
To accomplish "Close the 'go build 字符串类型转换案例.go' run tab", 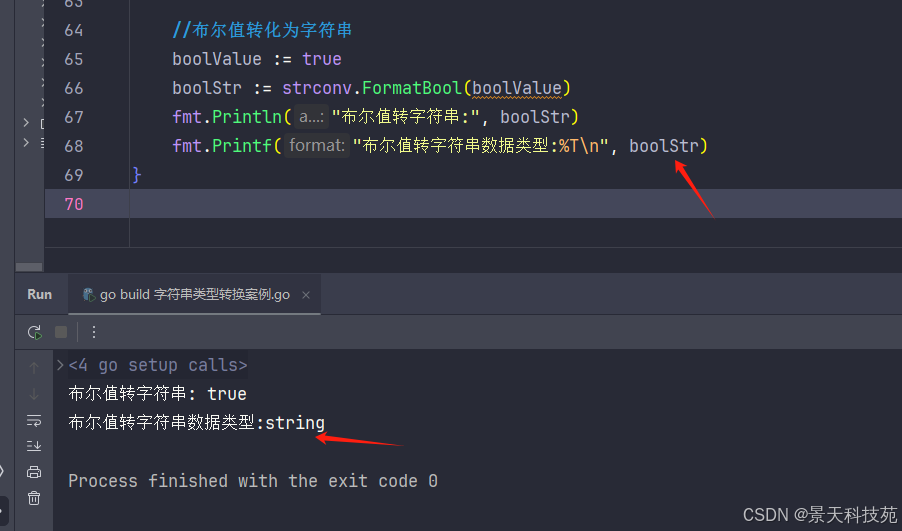I will [x=306, y=295].
